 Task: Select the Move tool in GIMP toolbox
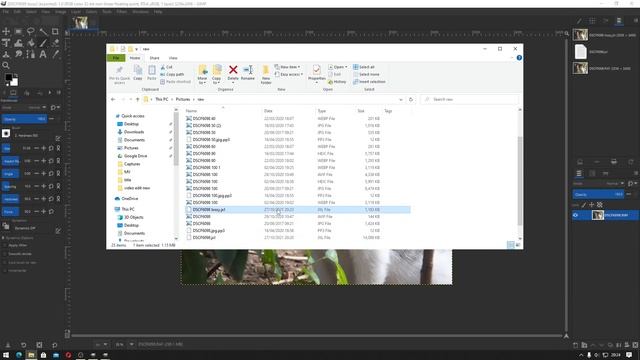6,31
